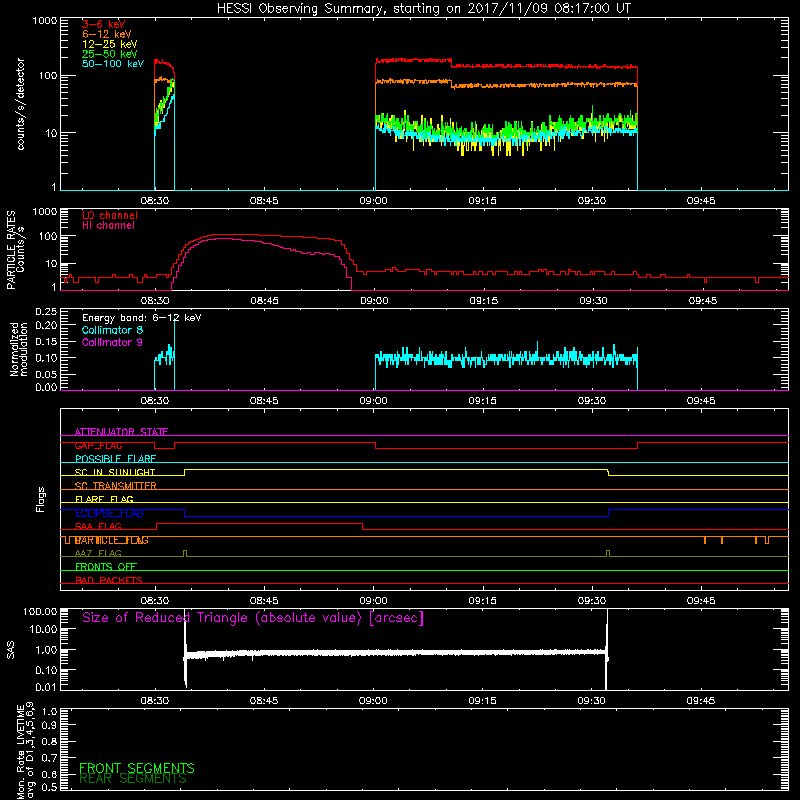Click the yellow "12-25 keV" legend label
800x800 pixels.
pos(110,44)
